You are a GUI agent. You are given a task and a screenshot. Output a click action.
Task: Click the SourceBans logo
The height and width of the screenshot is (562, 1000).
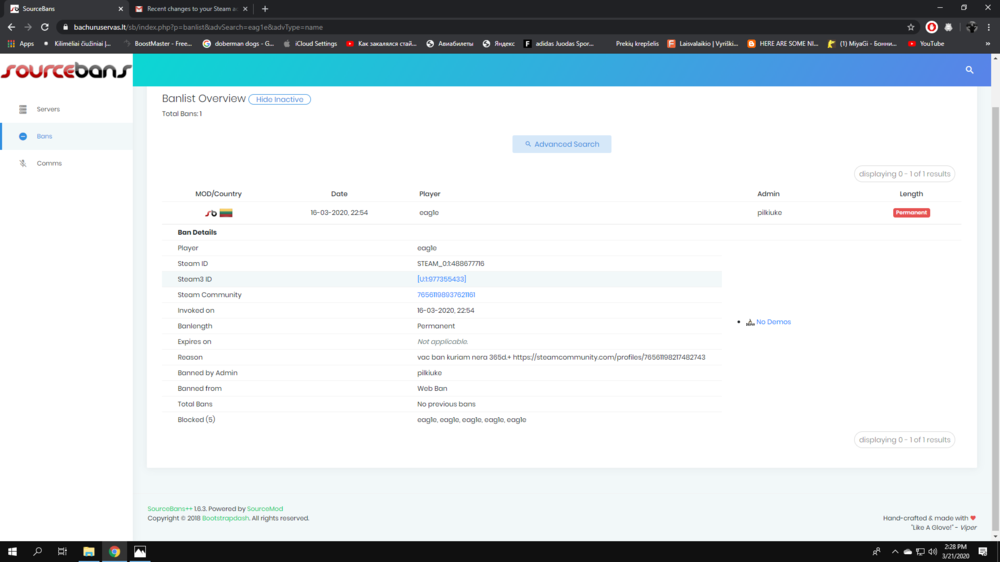tap(65, 71)
